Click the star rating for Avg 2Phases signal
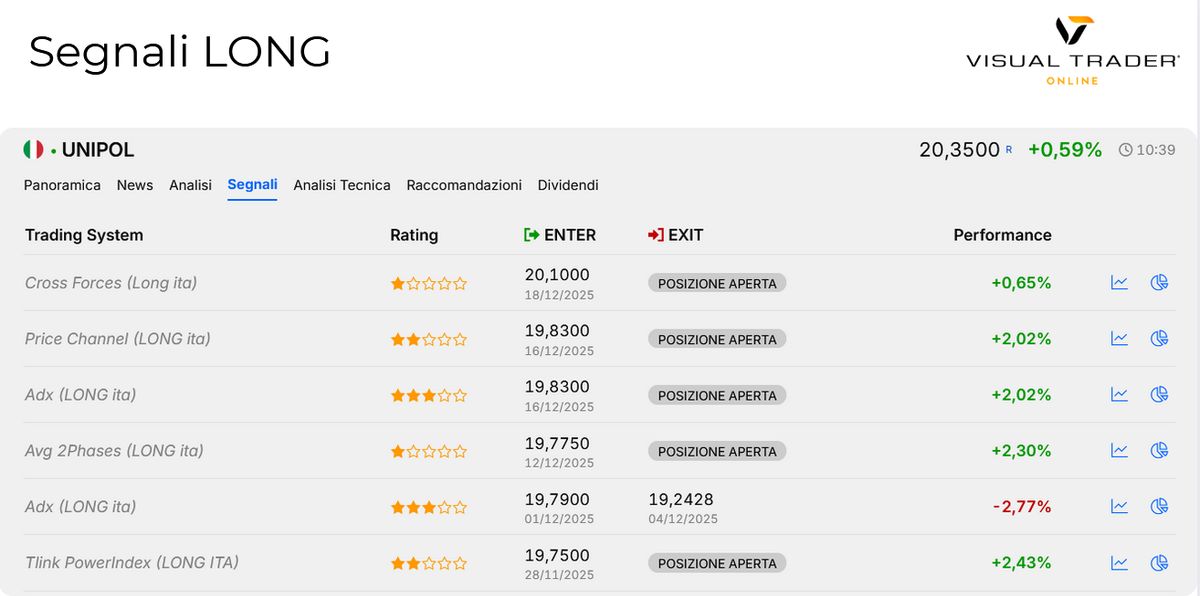 tap(428, 450)
